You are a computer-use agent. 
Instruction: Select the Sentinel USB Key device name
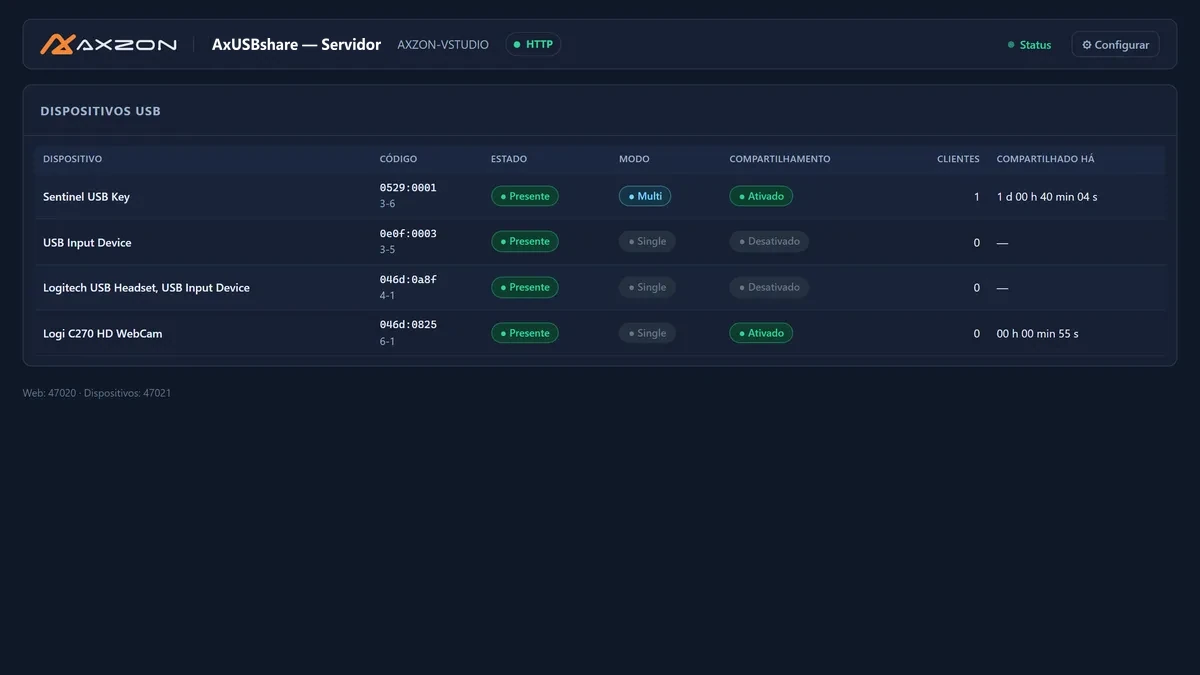click(x=86, y=197)
